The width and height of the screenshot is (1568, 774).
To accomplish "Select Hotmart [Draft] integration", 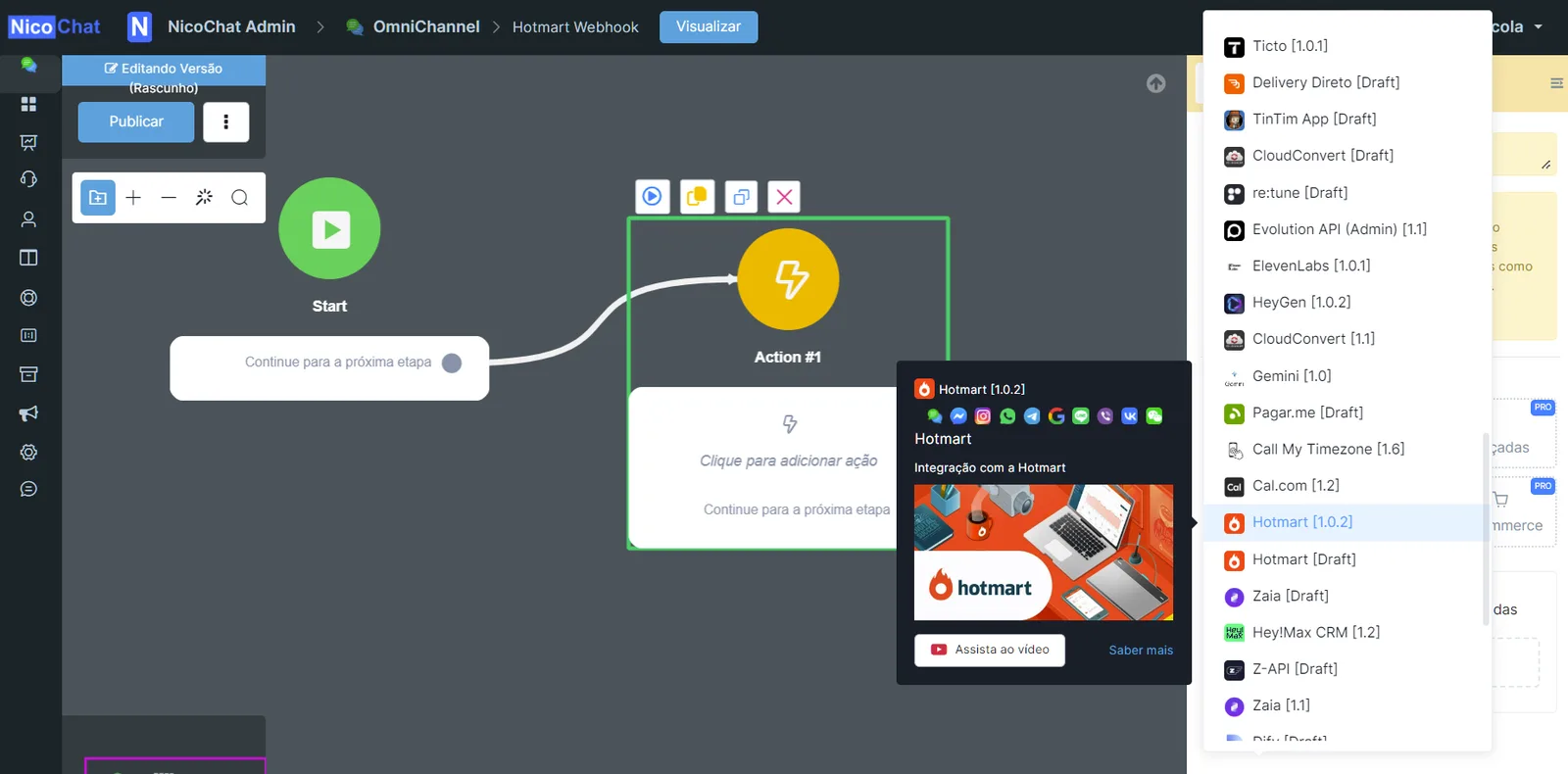I will [x=1347, y=559].
